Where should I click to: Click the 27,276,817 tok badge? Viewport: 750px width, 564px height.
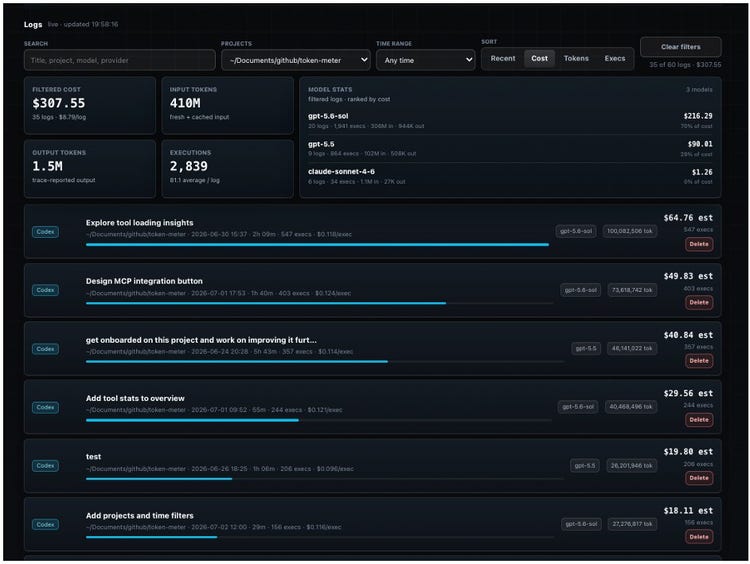tap(632, 524)
